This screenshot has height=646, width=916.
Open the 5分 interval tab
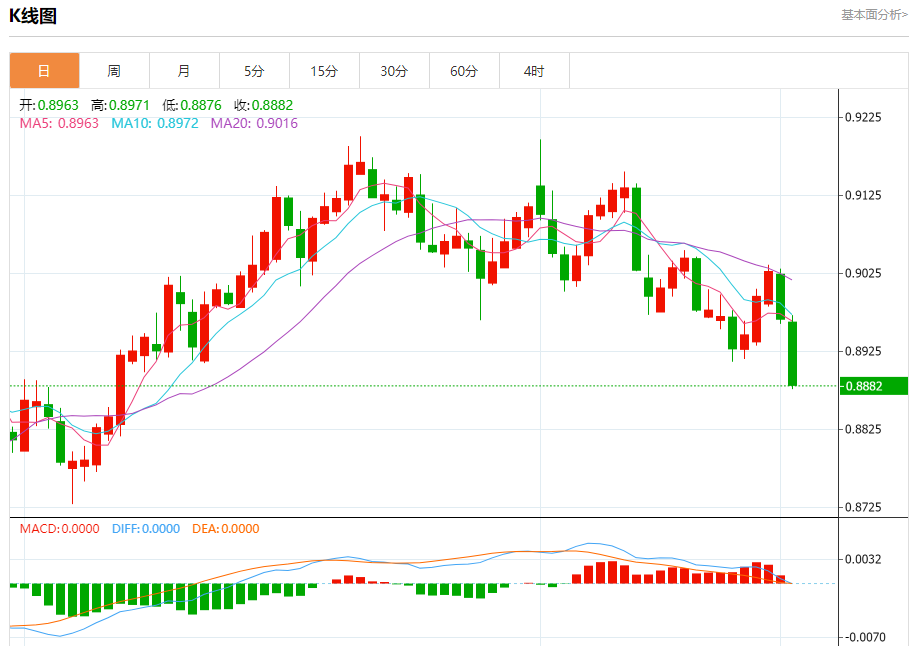tap(255, 71)
